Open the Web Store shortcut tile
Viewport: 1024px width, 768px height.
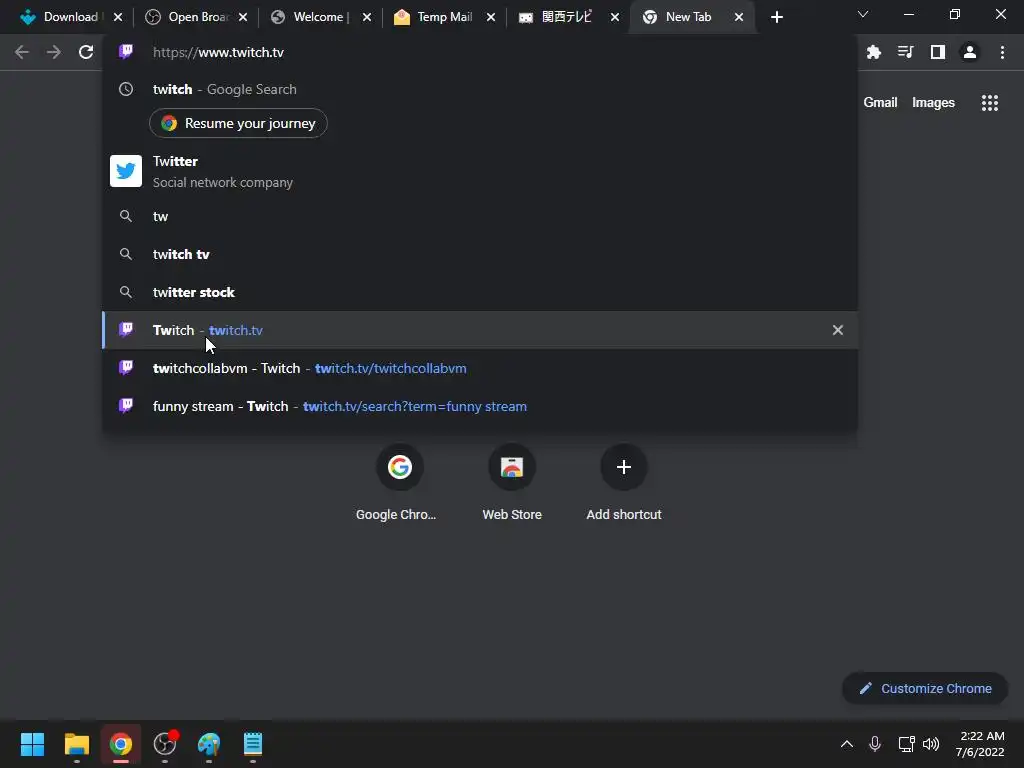click(512, 483)
